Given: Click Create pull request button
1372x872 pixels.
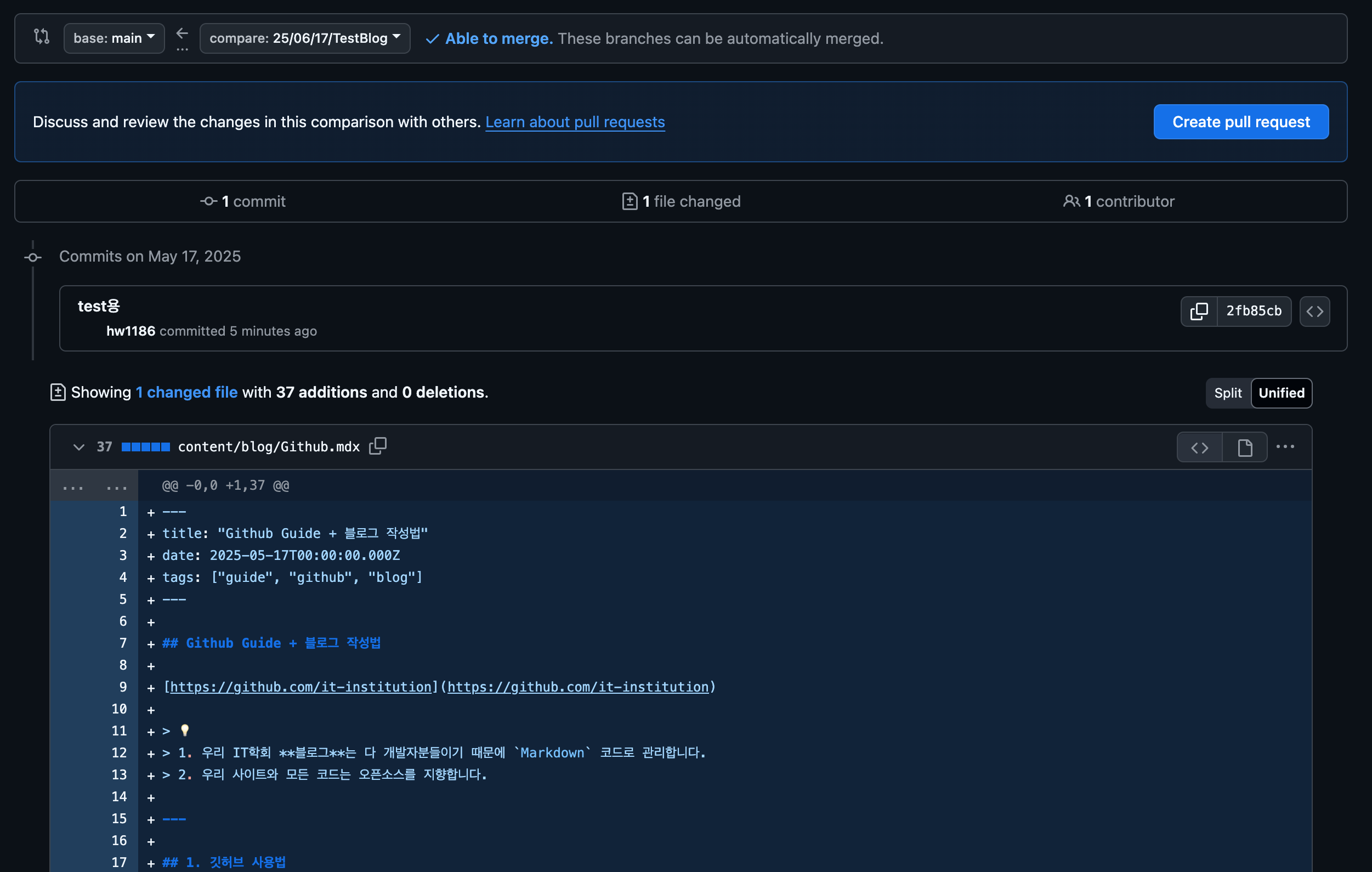Looking at the screenshot, I should click(x=1240, y=122).
